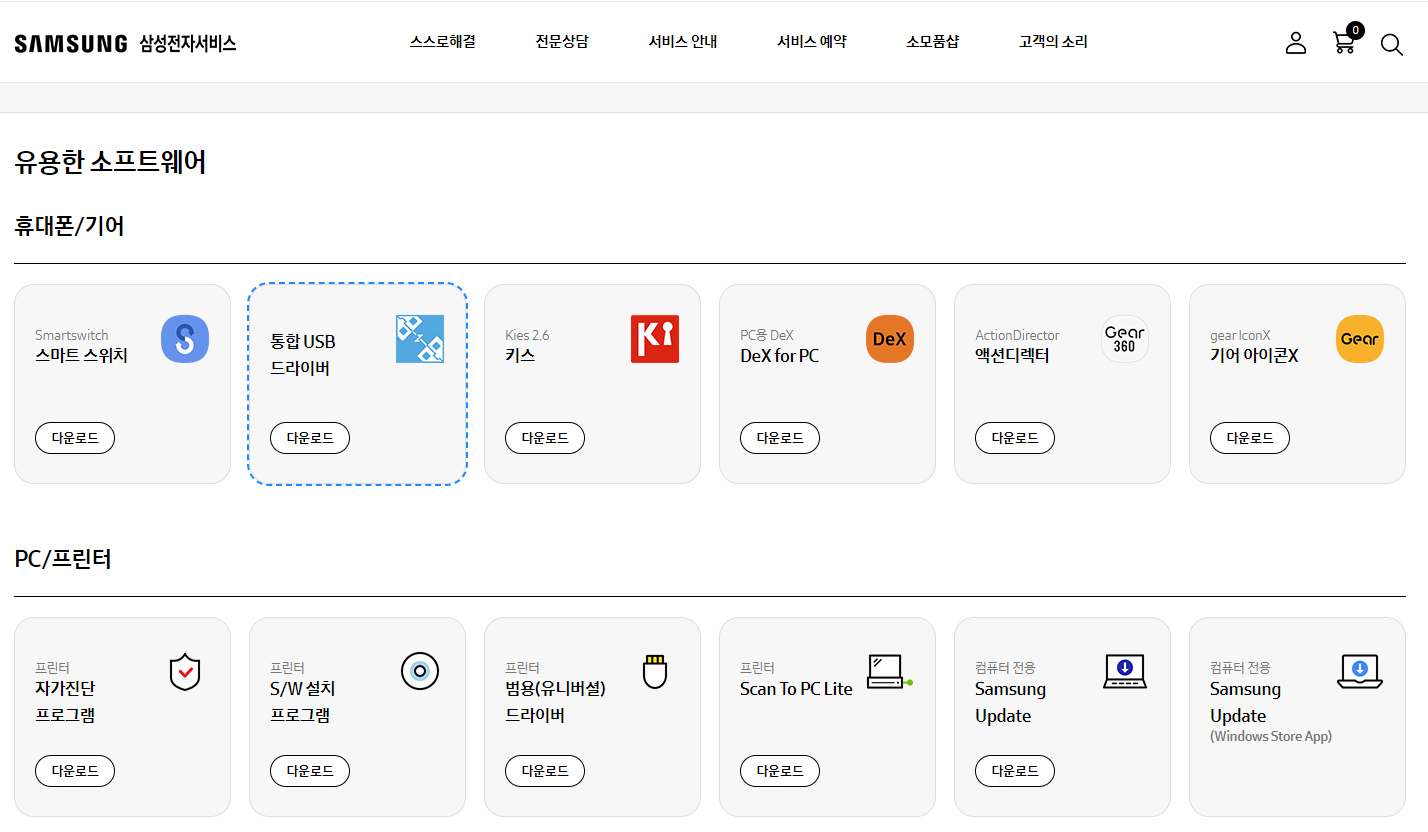Click the 휴대폰/기어 section heading
This screenshot has height=832, width=1428.
pyautogui.click(x=69, y=226)
